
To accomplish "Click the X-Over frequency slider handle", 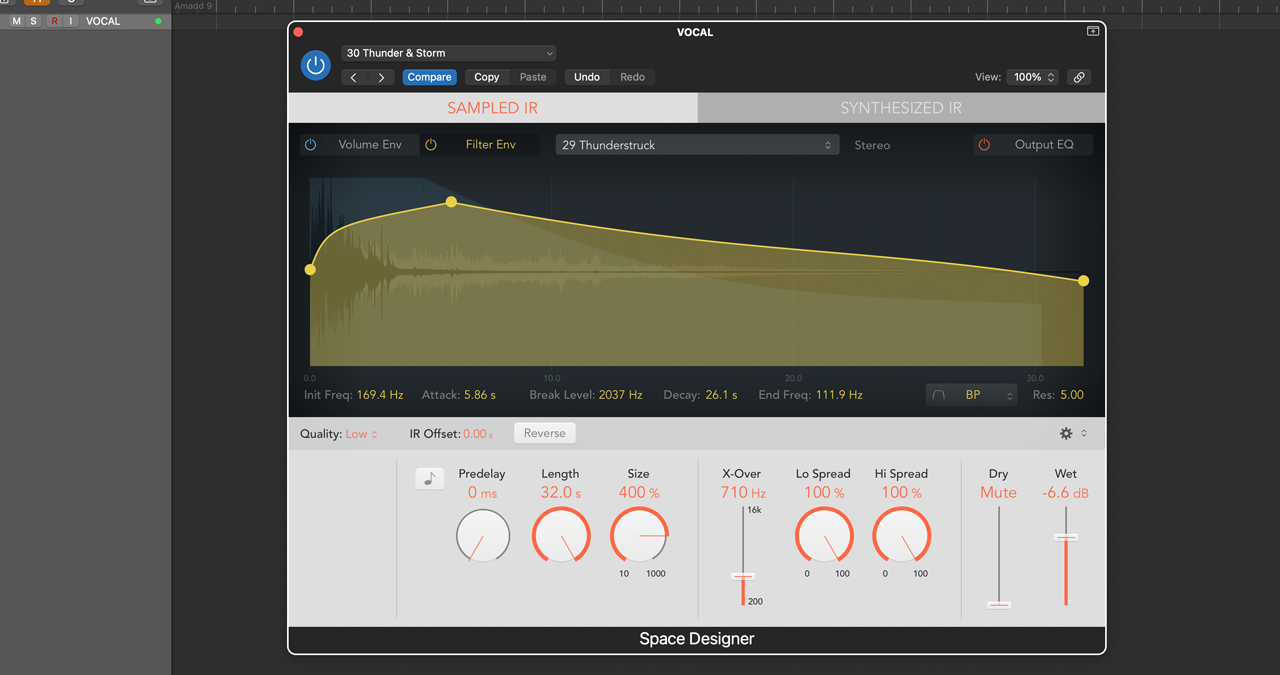I will click(x=743, y=576).
